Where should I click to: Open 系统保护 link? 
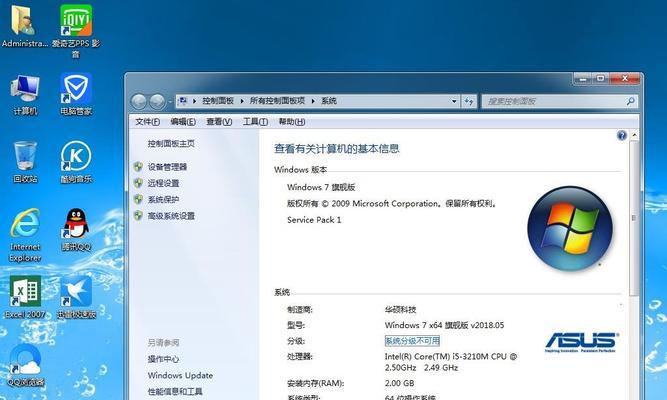pyautogui.click(x=163, y=200)
